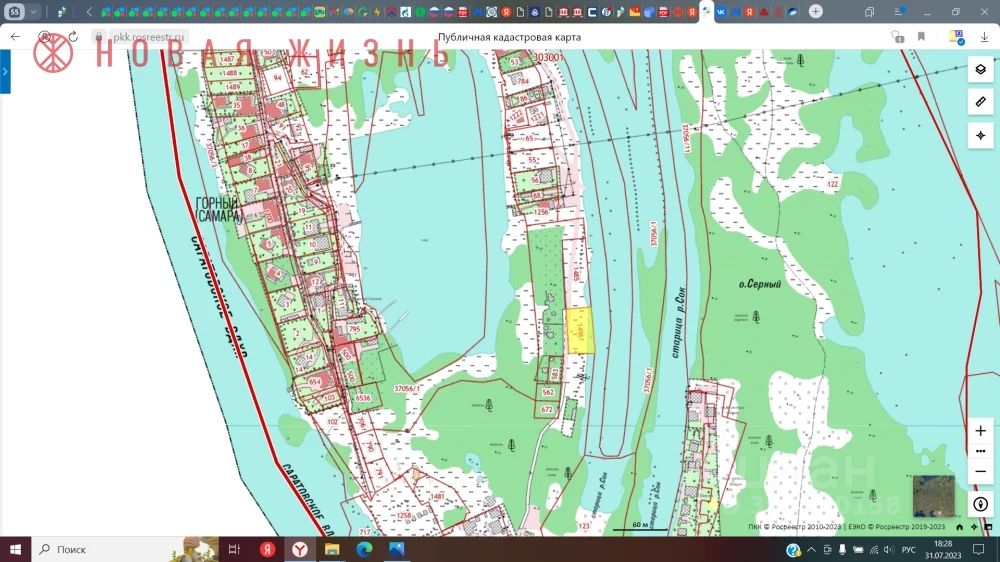Open Microsoft Edge from the taskbar
The width and height of the screenshot is (1000, 562).
(364, 550)
